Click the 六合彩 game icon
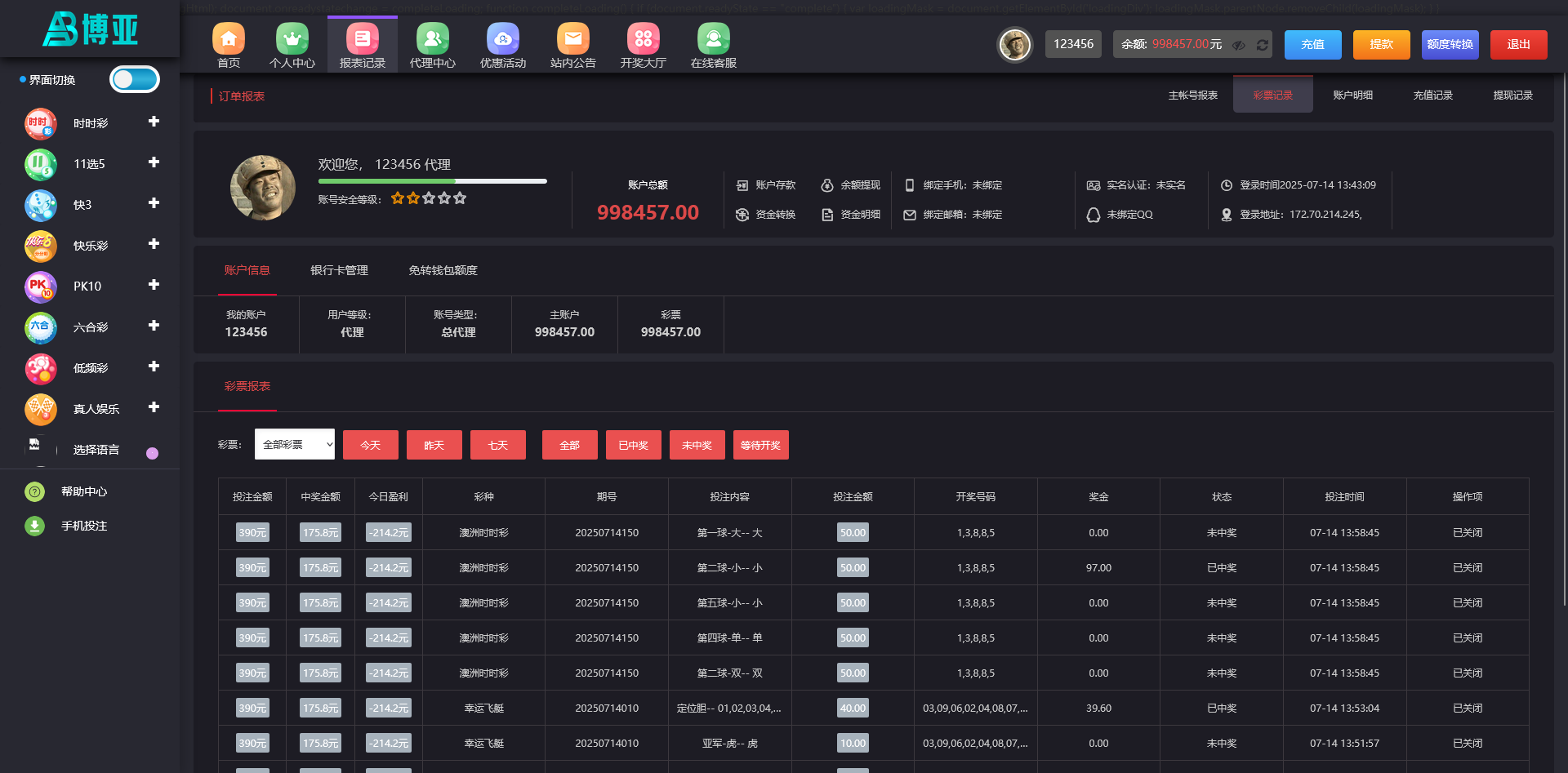Screen dimensions: 1568x773 tap(41, 328)
